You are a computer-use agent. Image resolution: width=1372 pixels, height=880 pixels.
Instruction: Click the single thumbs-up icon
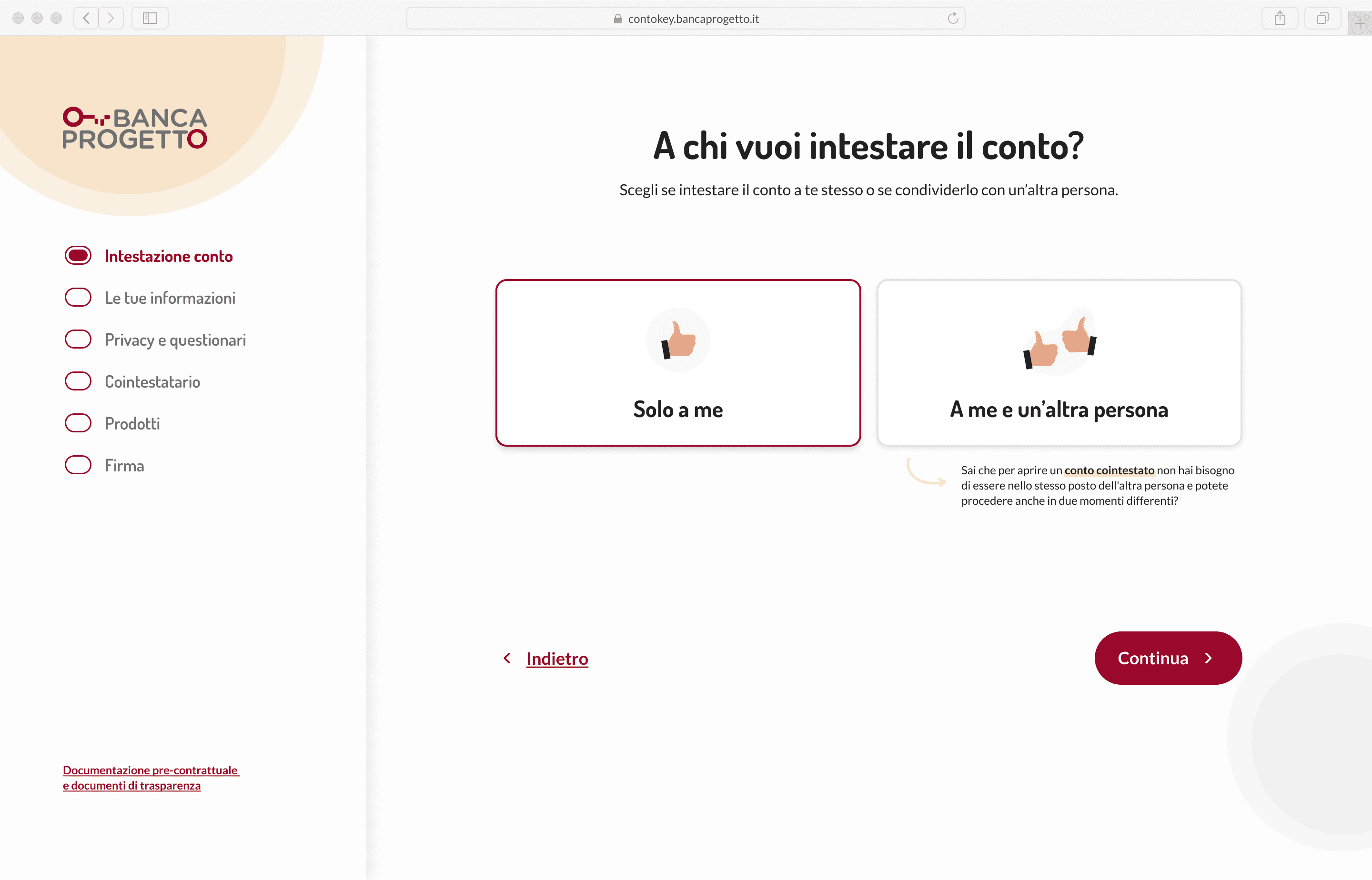(x=678, y=340)
